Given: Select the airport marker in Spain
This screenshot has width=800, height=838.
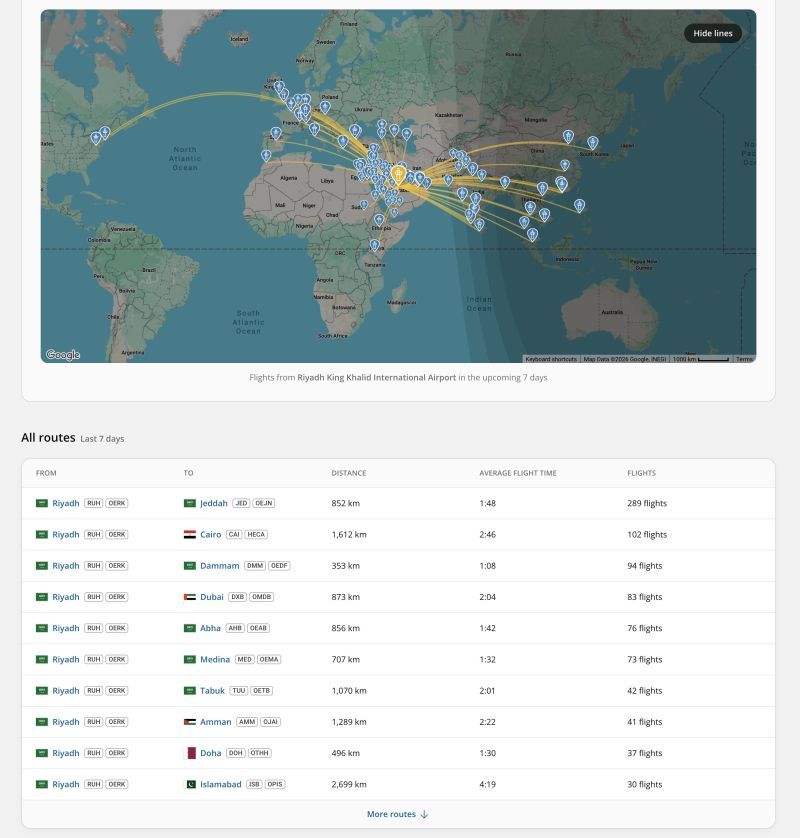Looking at the screenshot, I should coord(276,133).
